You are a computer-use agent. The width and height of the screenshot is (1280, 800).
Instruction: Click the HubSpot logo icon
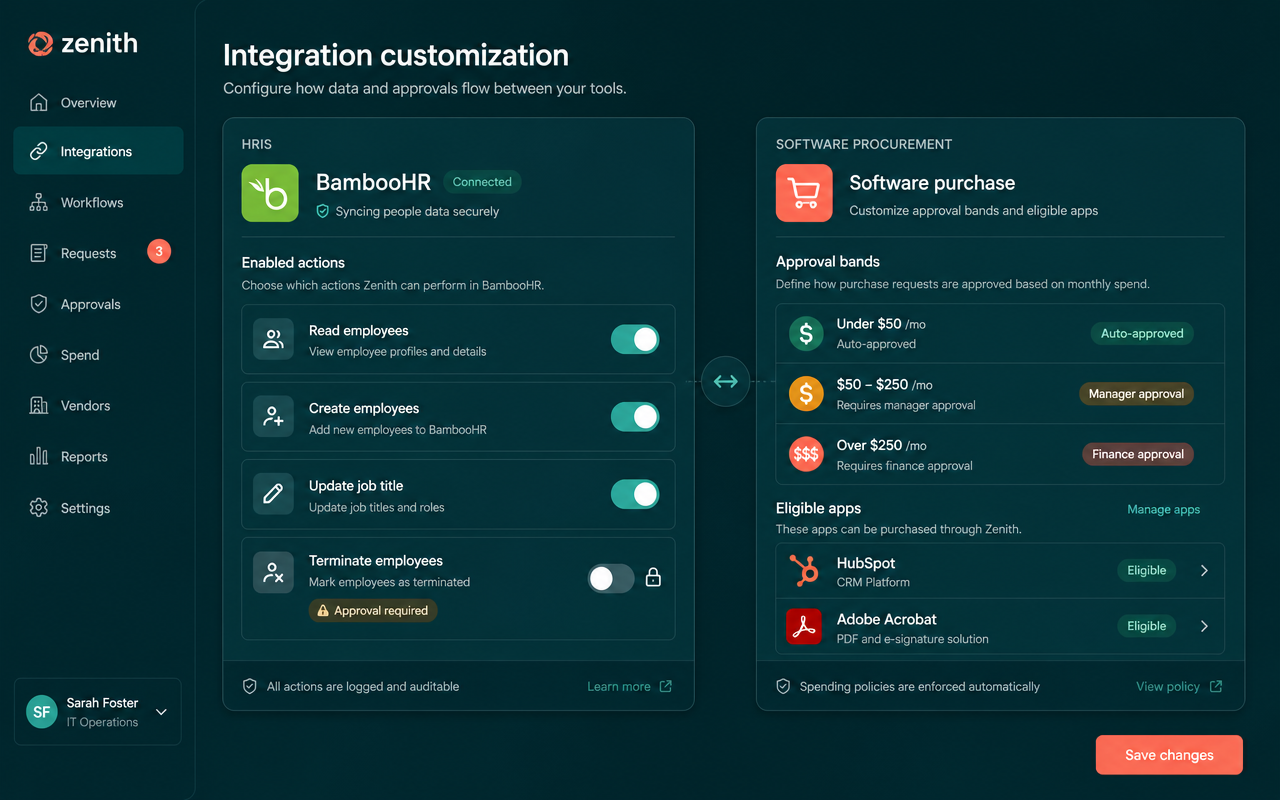[x=804, y=571]
